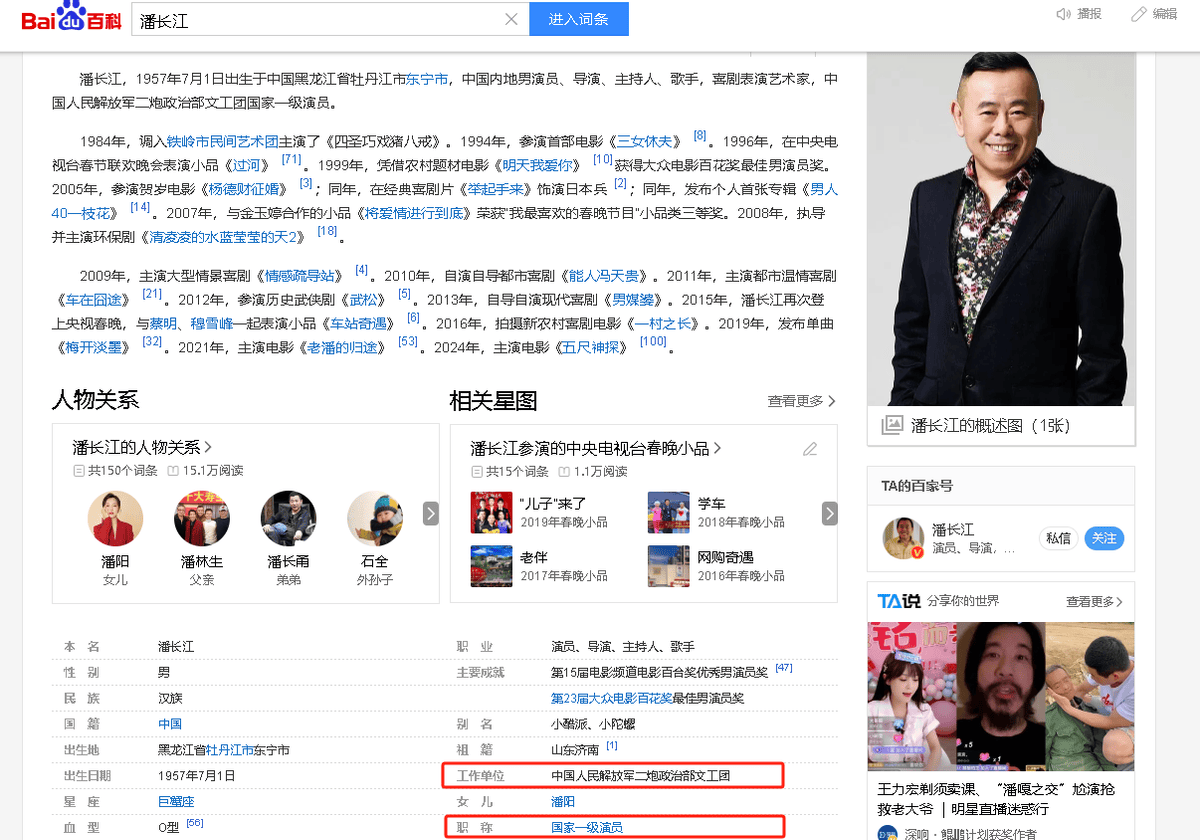This screenshot has height=840, width=1200.
Task: Open the TA说 video thumbnail
Action: point(1001,696)
